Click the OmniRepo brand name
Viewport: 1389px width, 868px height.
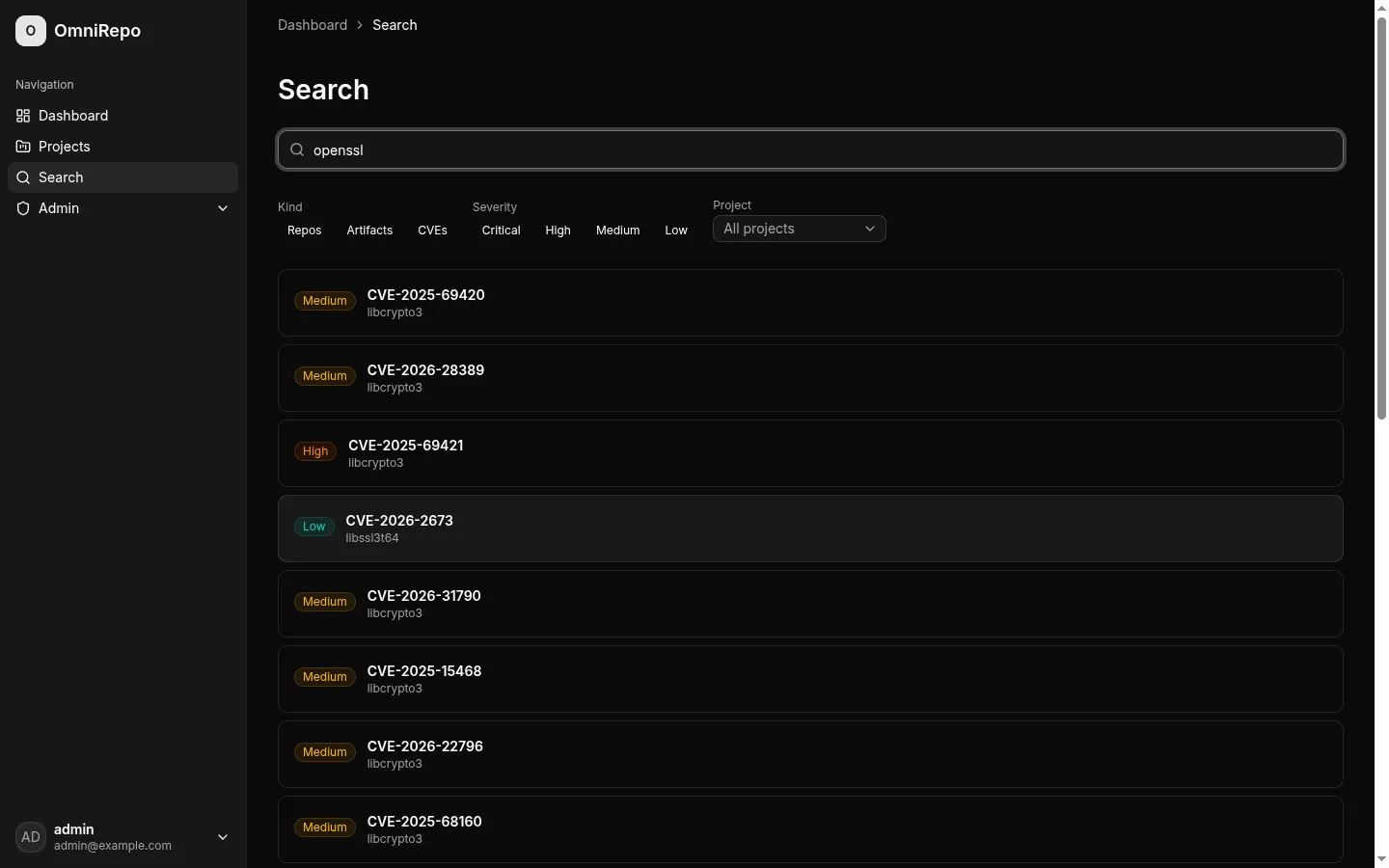tap(97, 31)
